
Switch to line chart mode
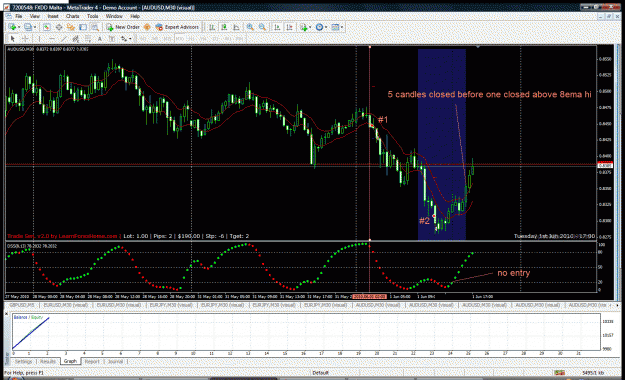pos(236,27)
